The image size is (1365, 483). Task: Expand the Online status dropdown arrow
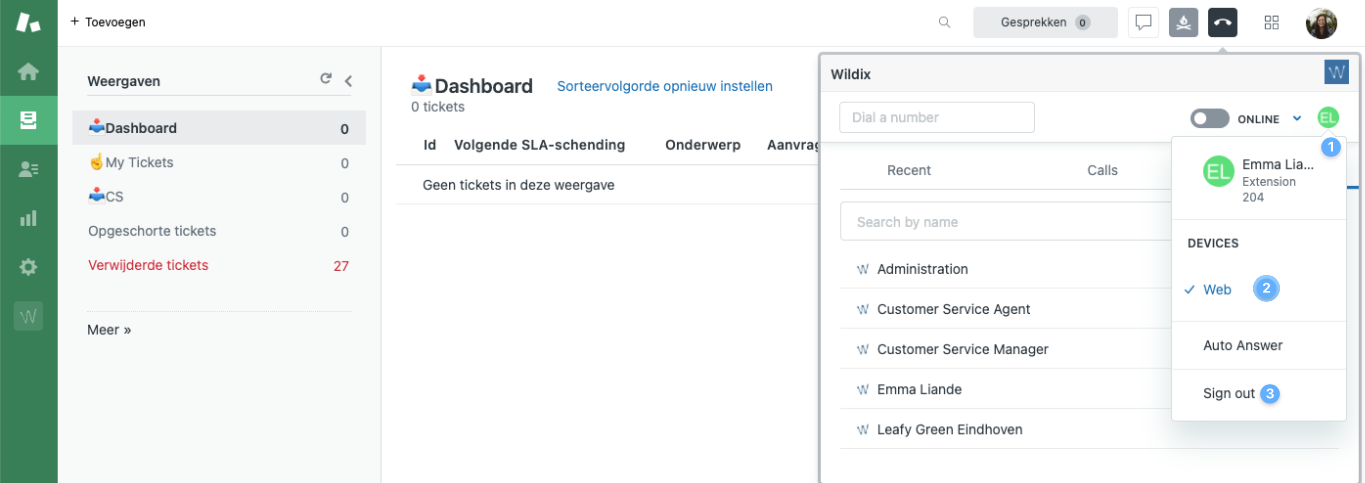[1297, 118]
